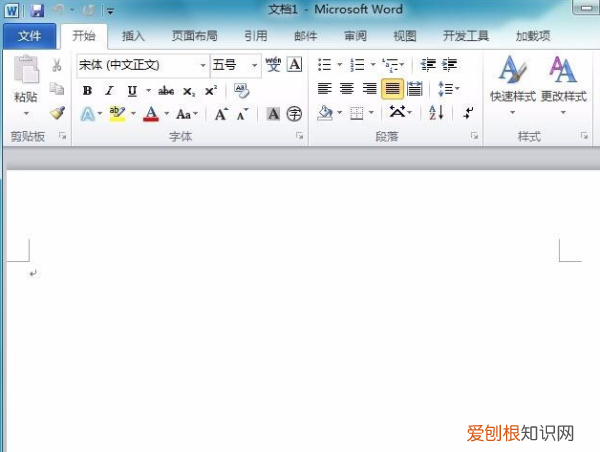
Task: Open the 剪贴板 clipboard pane launcher
Action: [62, 135]
